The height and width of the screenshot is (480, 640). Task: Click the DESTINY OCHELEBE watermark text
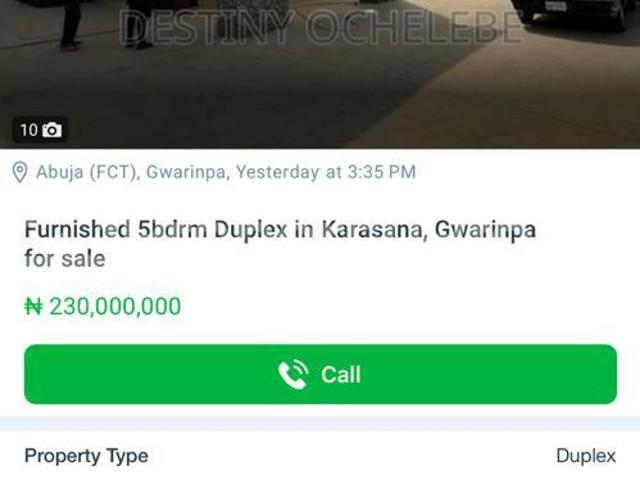click(x=322, y=27)
